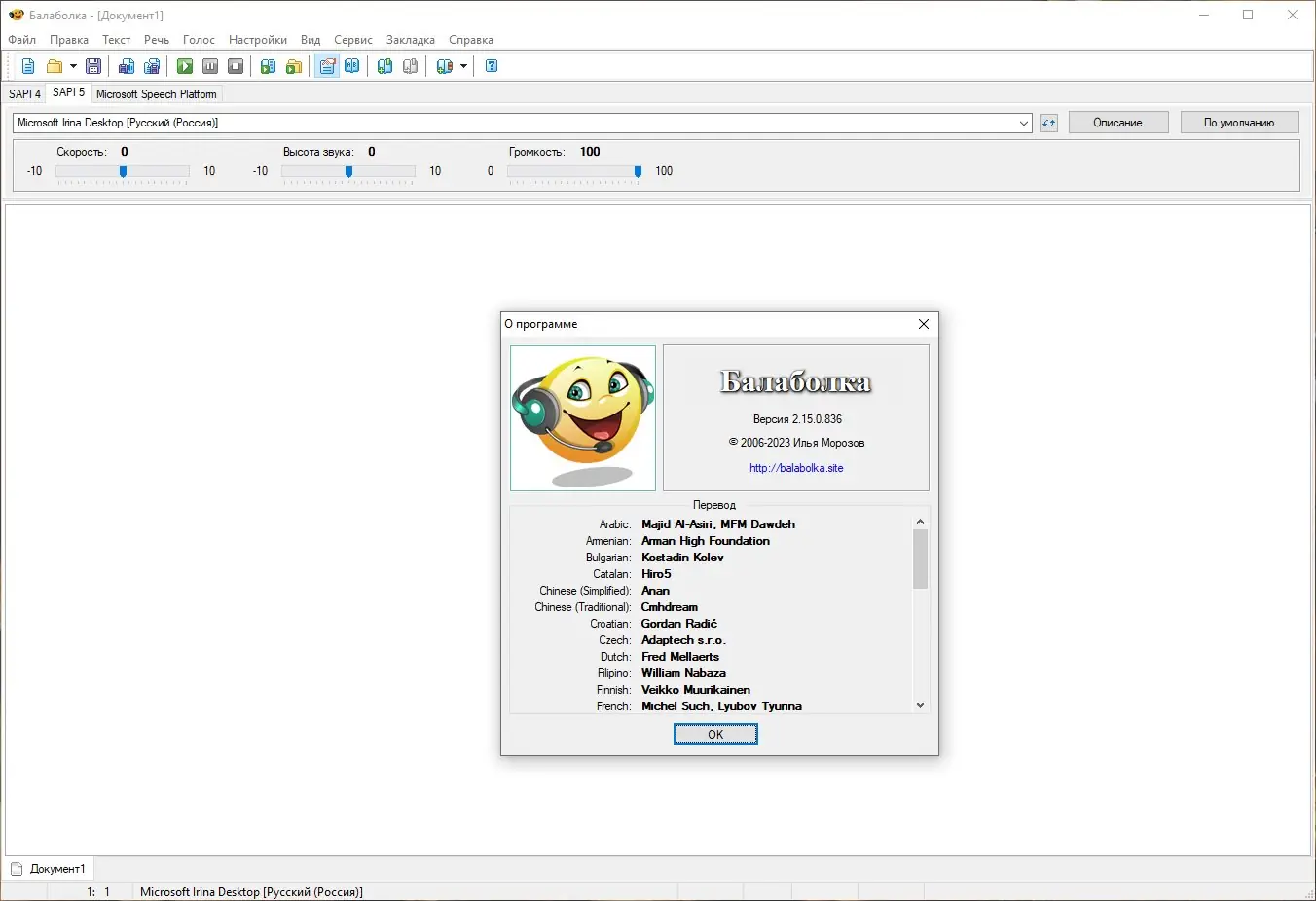Click the read clipboard aloud icon

coord(268,66)
